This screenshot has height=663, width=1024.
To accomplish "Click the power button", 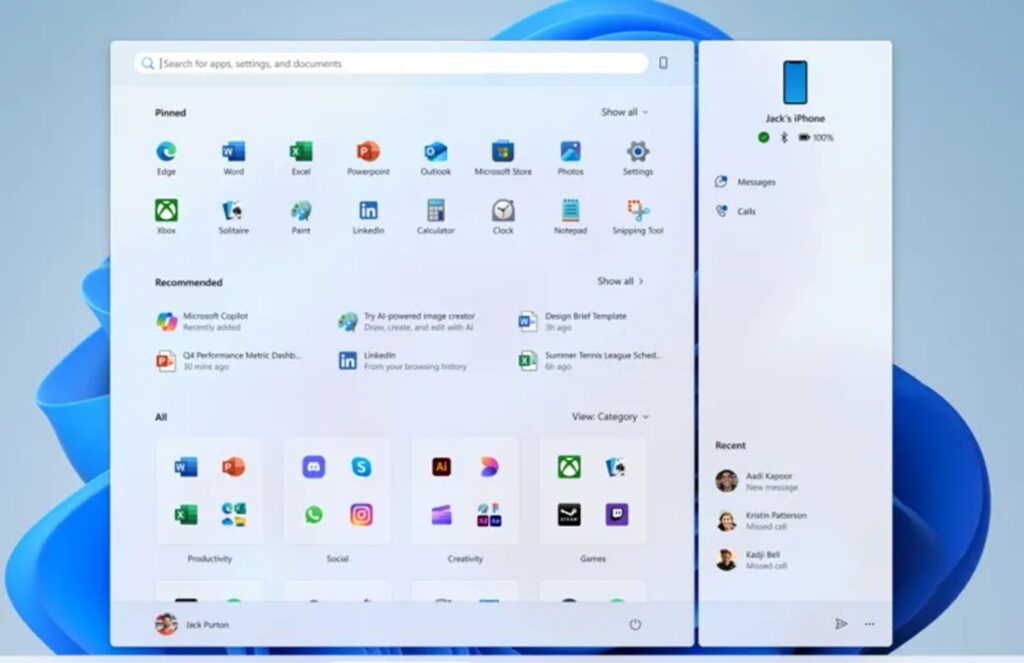I will coord(635,625).
